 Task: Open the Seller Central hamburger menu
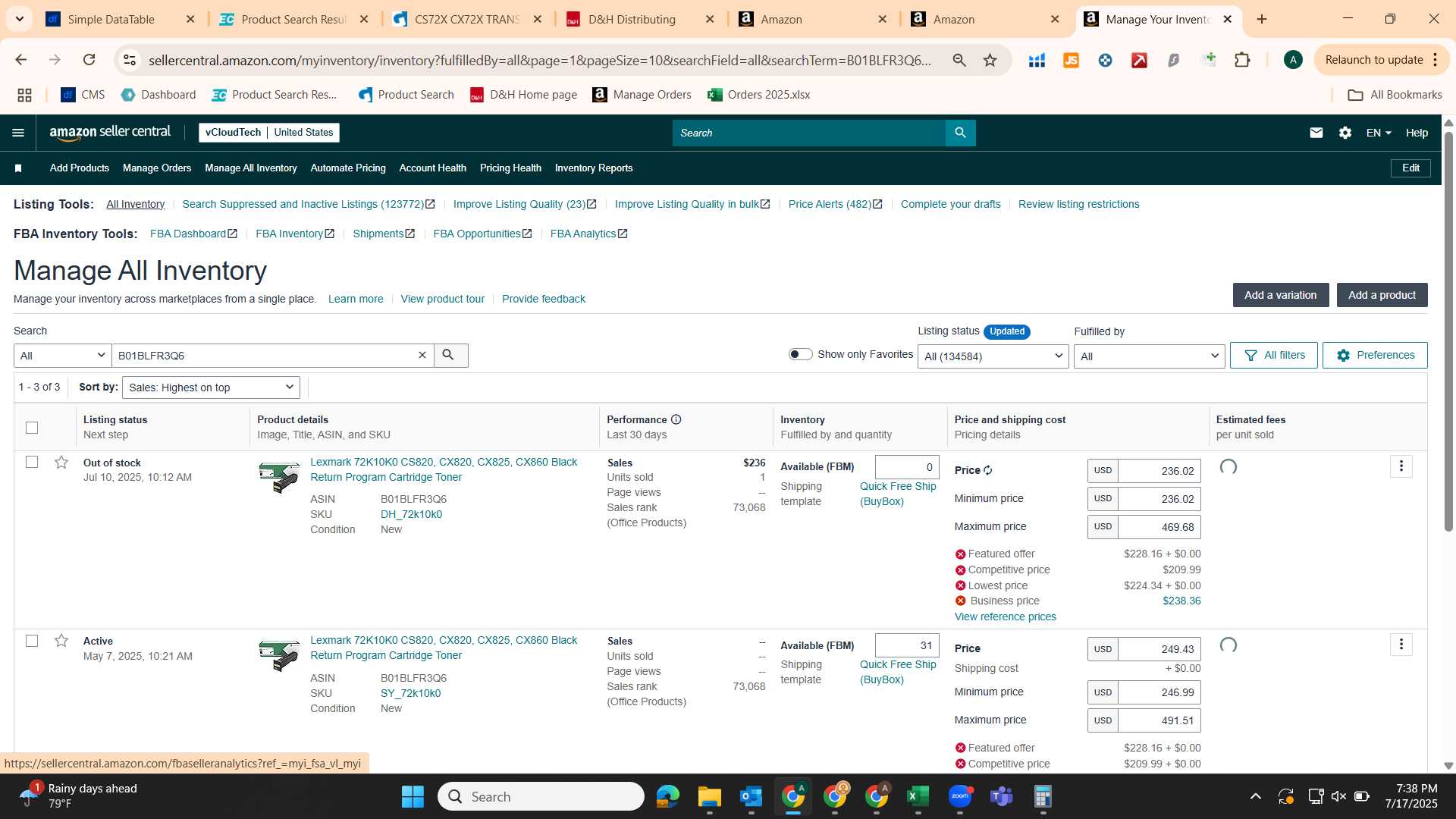(18, 133)
